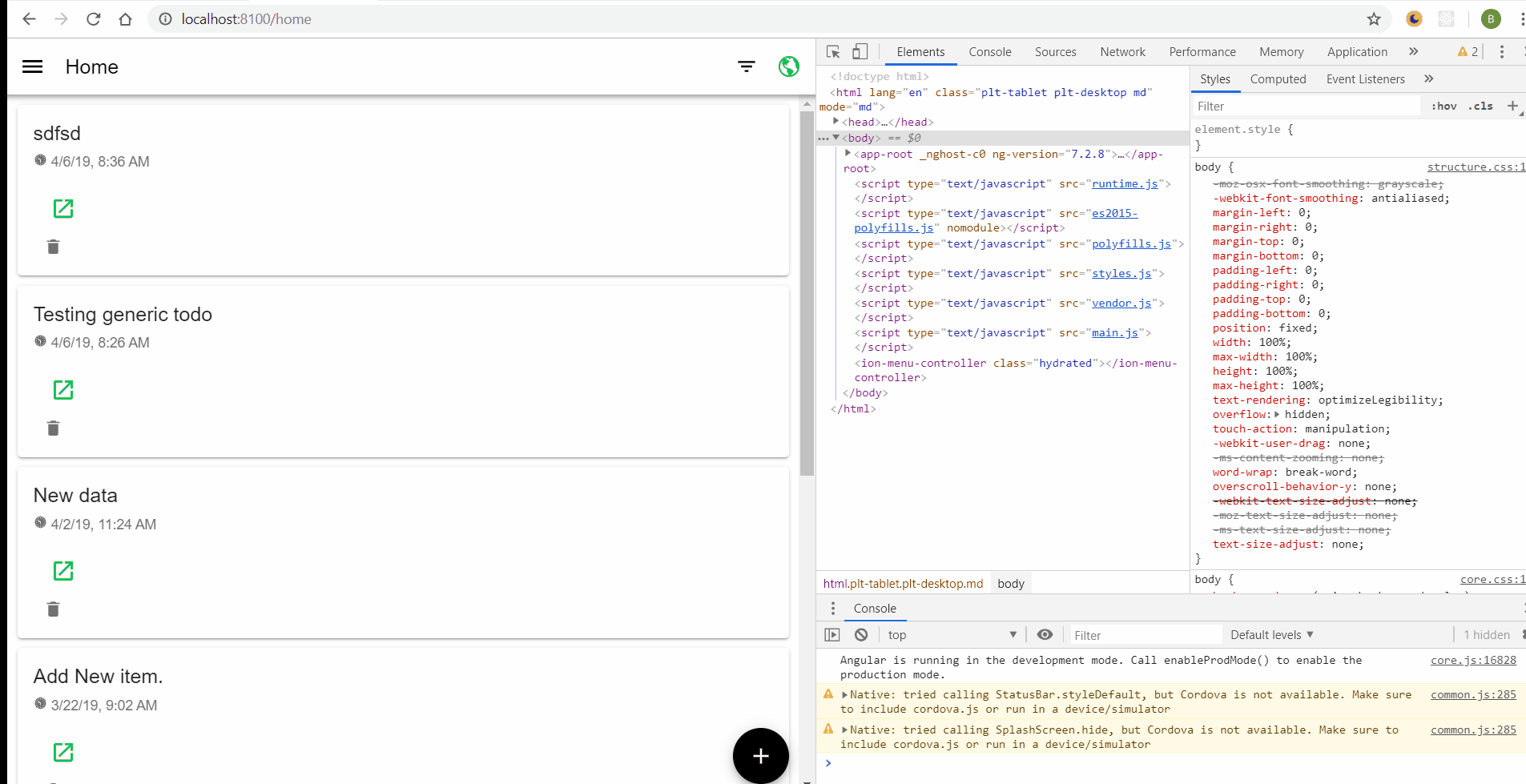Bookmark this page with star icon
This screenshot has width=1526, height=784.
1374,18
